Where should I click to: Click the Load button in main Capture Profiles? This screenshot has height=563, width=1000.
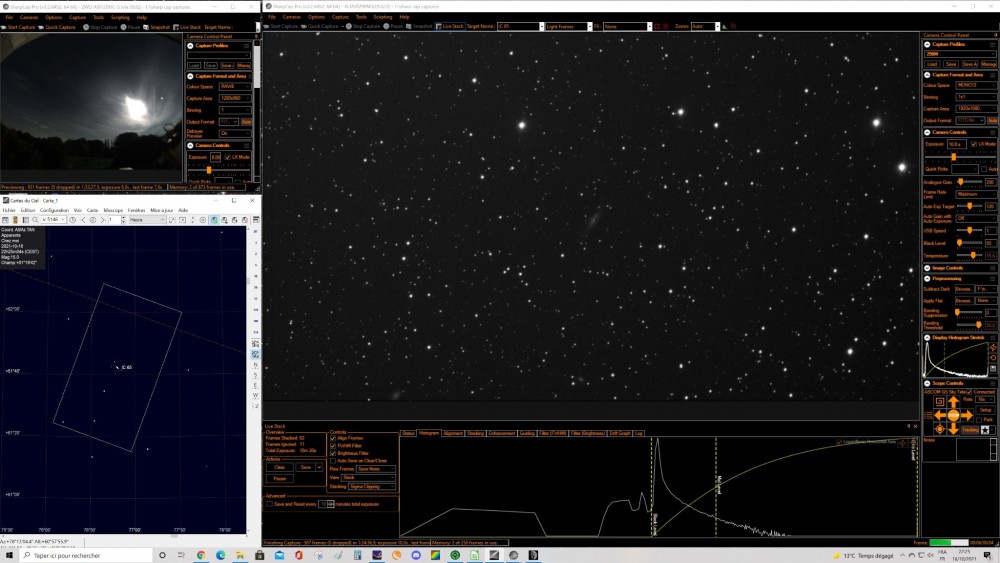point(932,64)
